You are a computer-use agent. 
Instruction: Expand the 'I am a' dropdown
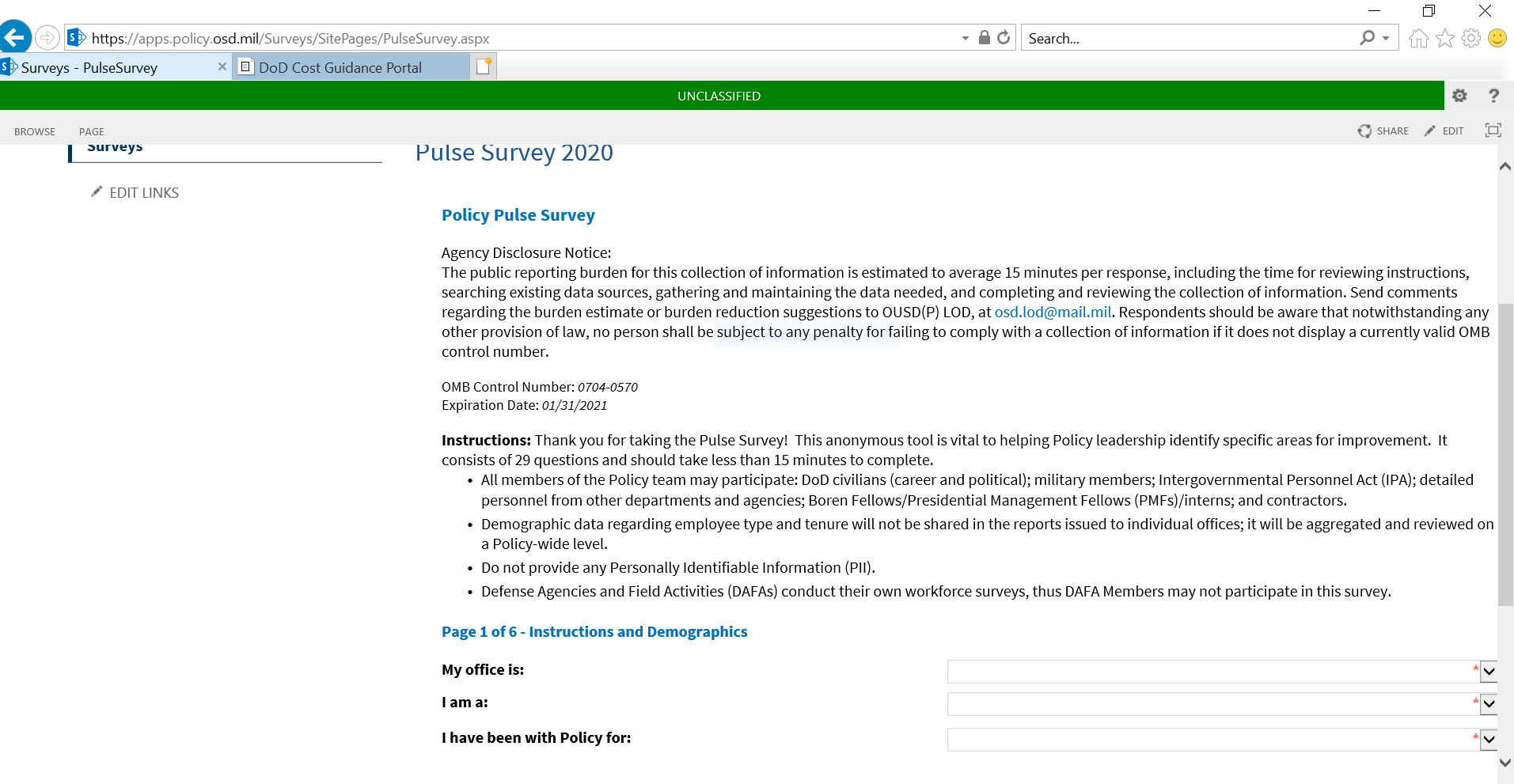[1488, 704]
